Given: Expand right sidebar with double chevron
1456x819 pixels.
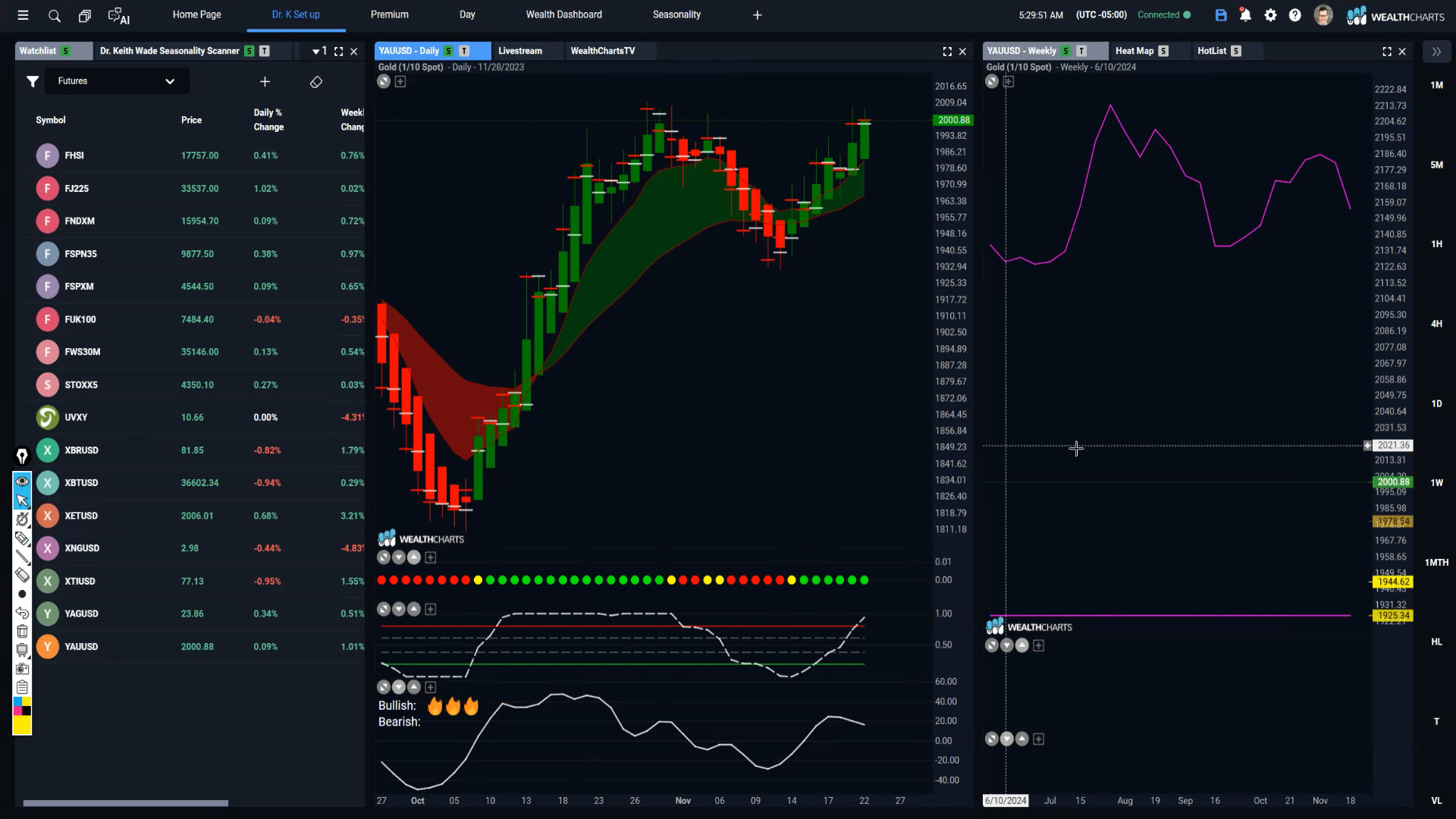Looking at the screenshot, I should pyautogui.click(x=1436, y=52).
